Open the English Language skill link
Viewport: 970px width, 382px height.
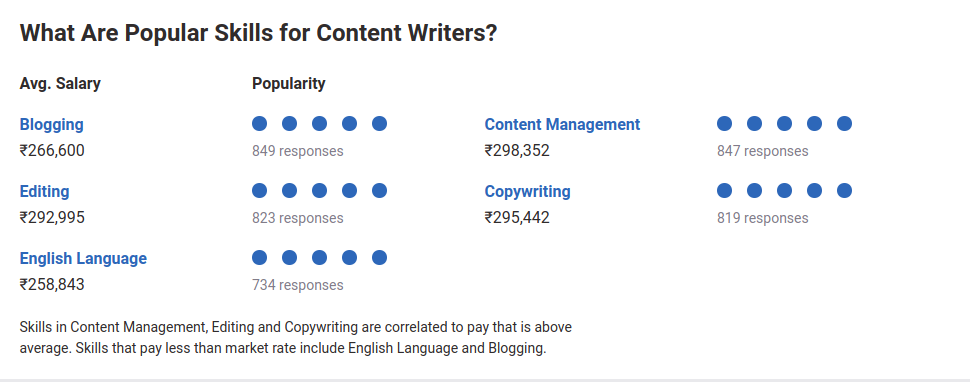click(84, 258)
